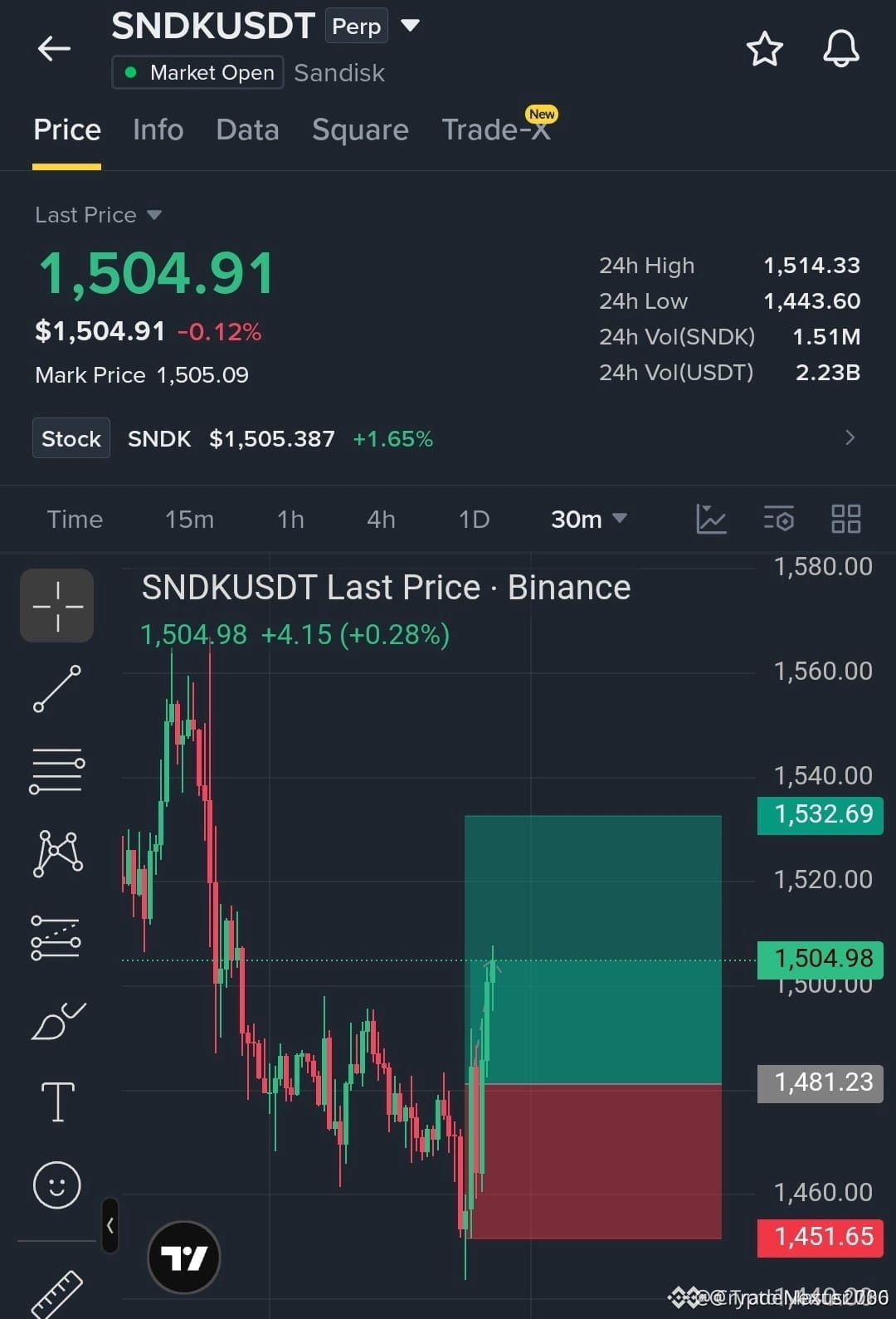Click the 24h Vol(SNDK) value 1.51M

(826, 337)
